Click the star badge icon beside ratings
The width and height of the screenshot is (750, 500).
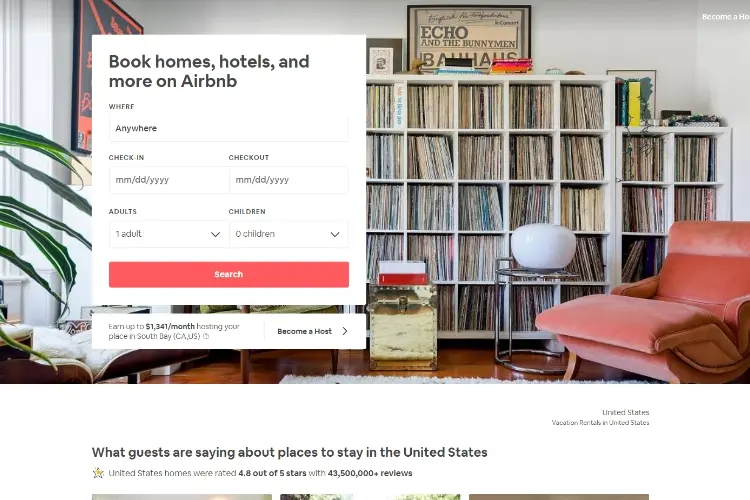click(x=98, y=473)
